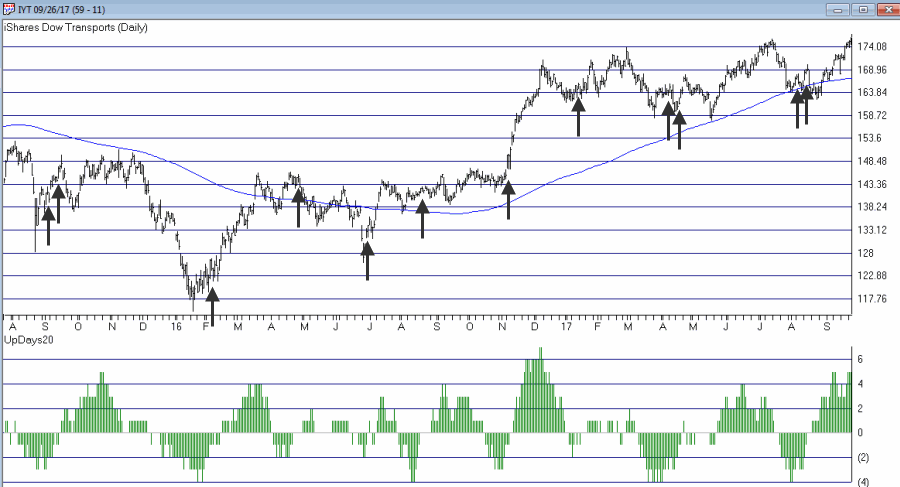Click the (4) level on UpDays20 scale
The image size is (900, 487).
pos(863,482)
